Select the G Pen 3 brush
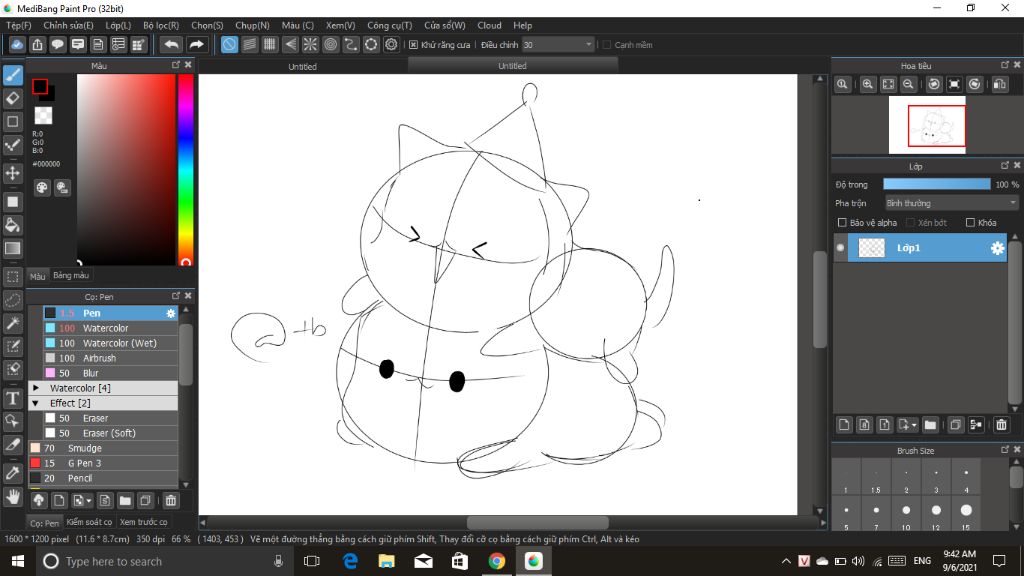Viewport: 1024px width, 576px height. (x=103, y=463)
